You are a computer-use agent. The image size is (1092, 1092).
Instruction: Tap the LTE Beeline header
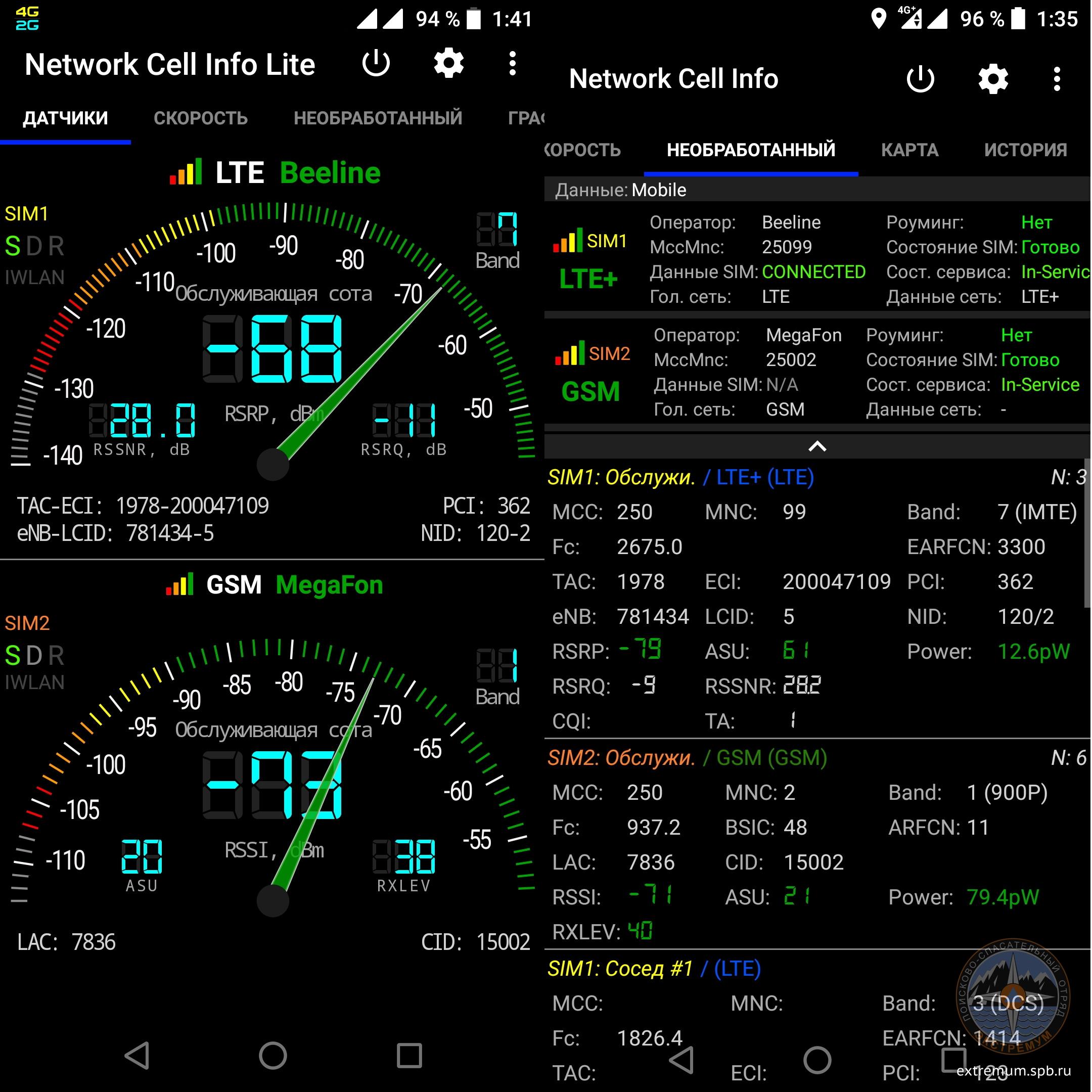click(275, 172)
